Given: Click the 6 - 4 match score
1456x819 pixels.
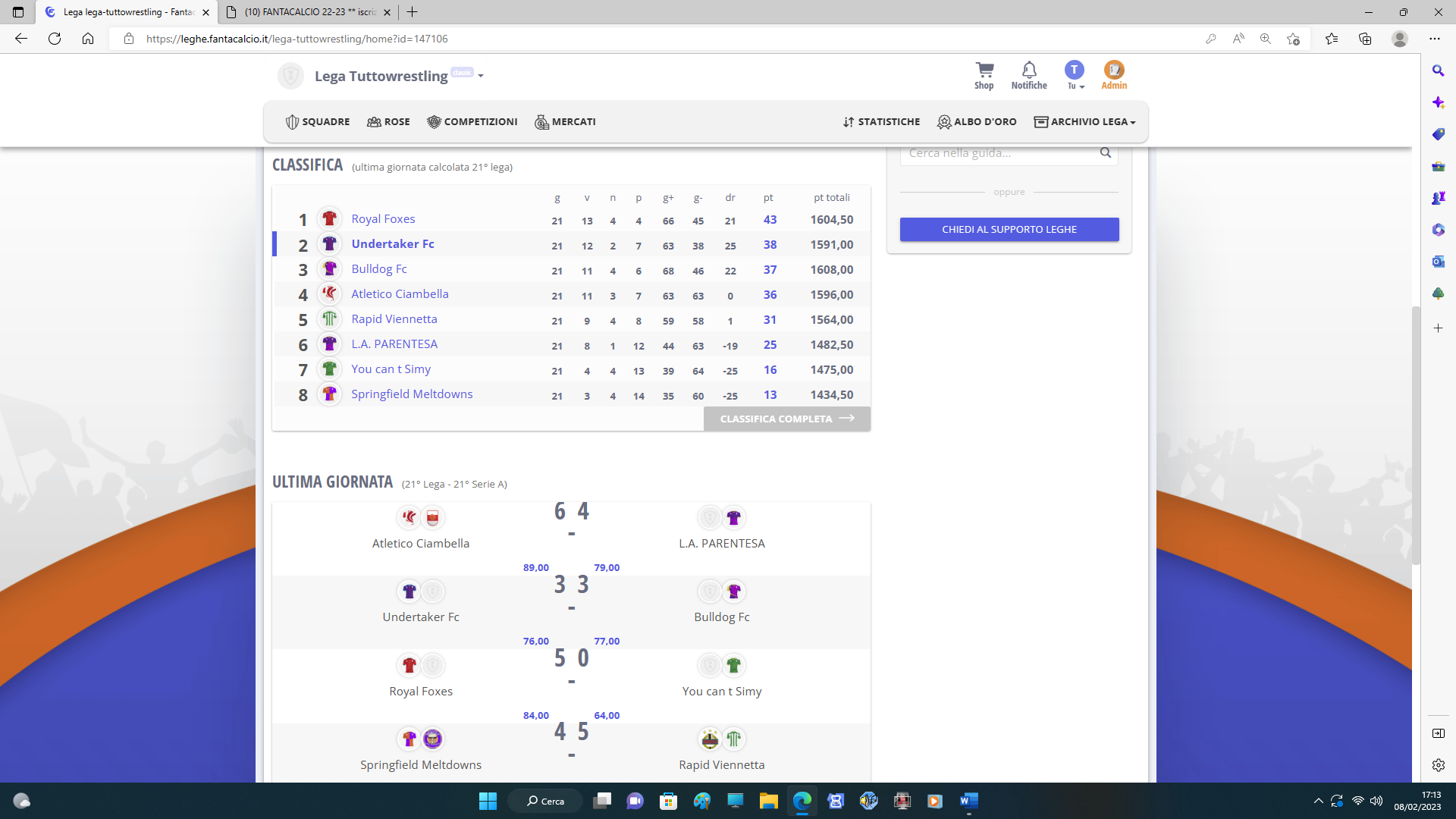Looking at the screenshot, I should point(571,519).
